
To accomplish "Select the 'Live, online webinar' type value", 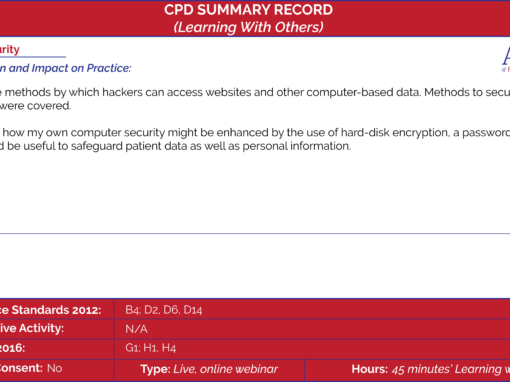I will [226, 369].
